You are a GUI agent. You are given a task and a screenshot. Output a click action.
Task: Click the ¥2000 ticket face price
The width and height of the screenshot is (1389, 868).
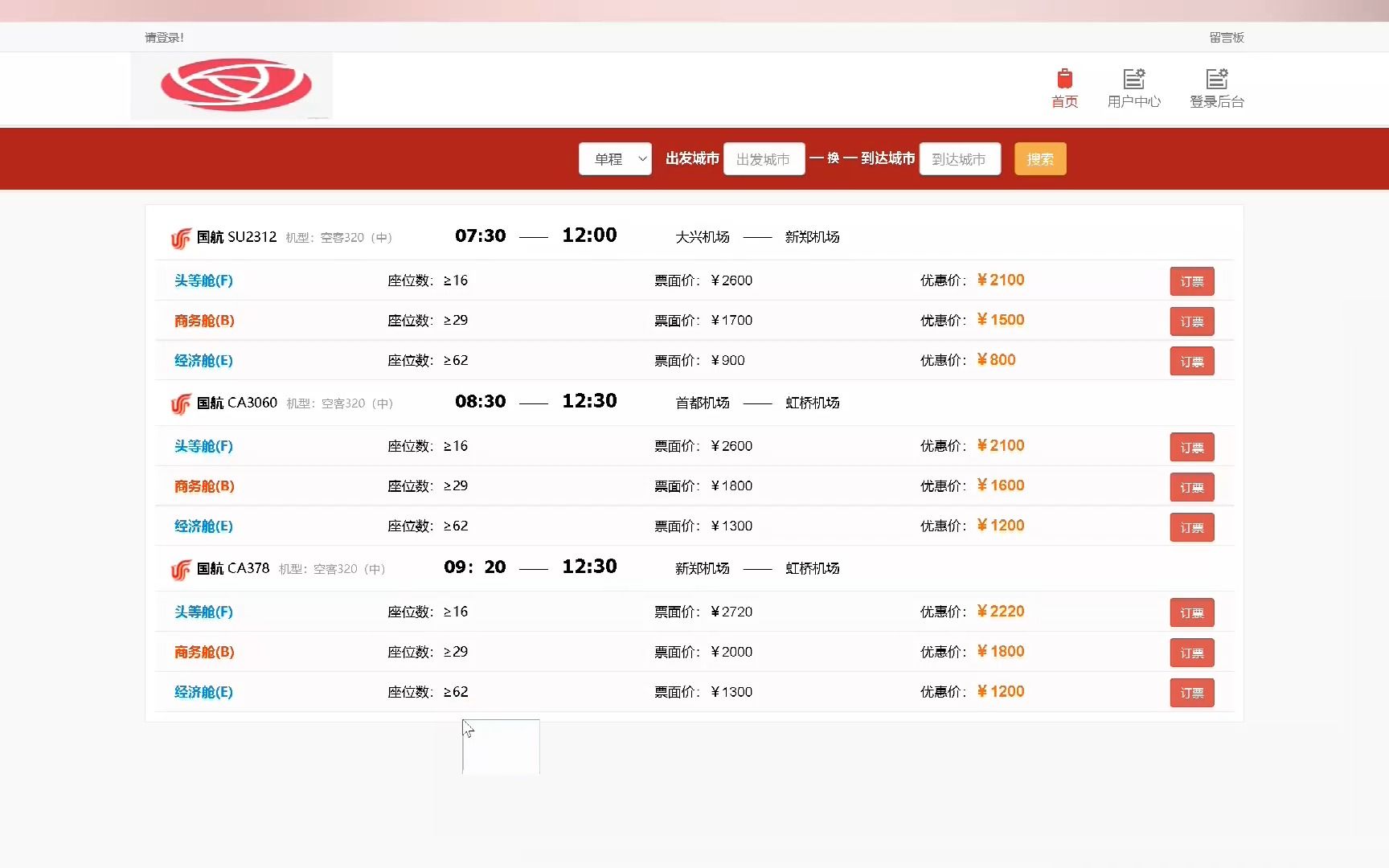point(731,652)
